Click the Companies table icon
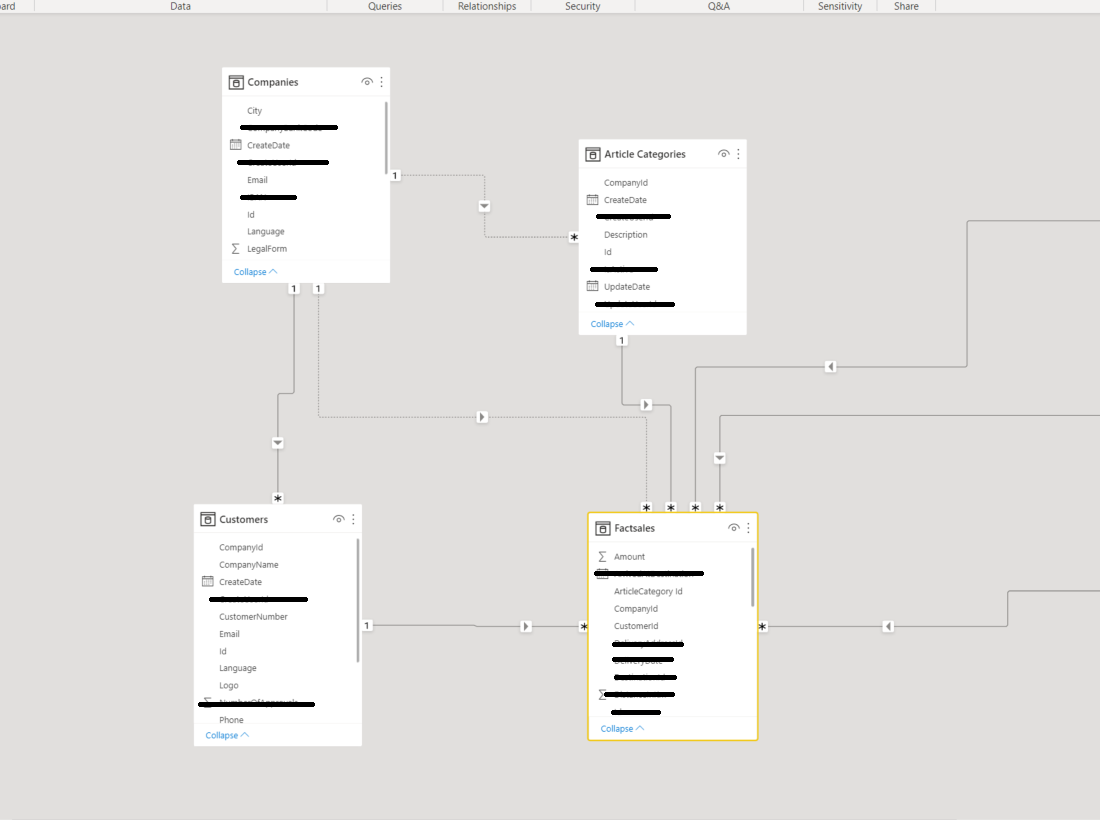 coord(236,82)
